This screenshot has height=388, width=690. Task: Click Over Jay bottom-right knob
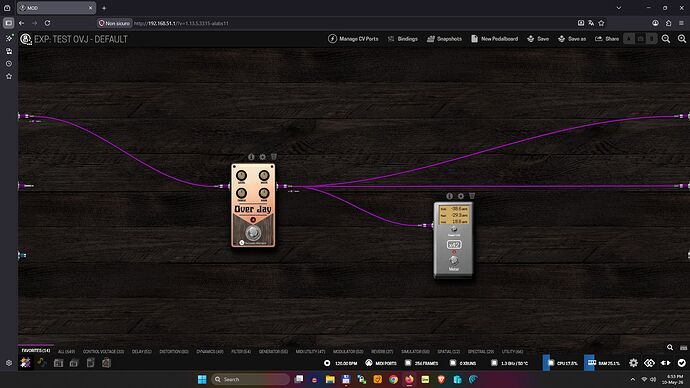pos(264,193)
